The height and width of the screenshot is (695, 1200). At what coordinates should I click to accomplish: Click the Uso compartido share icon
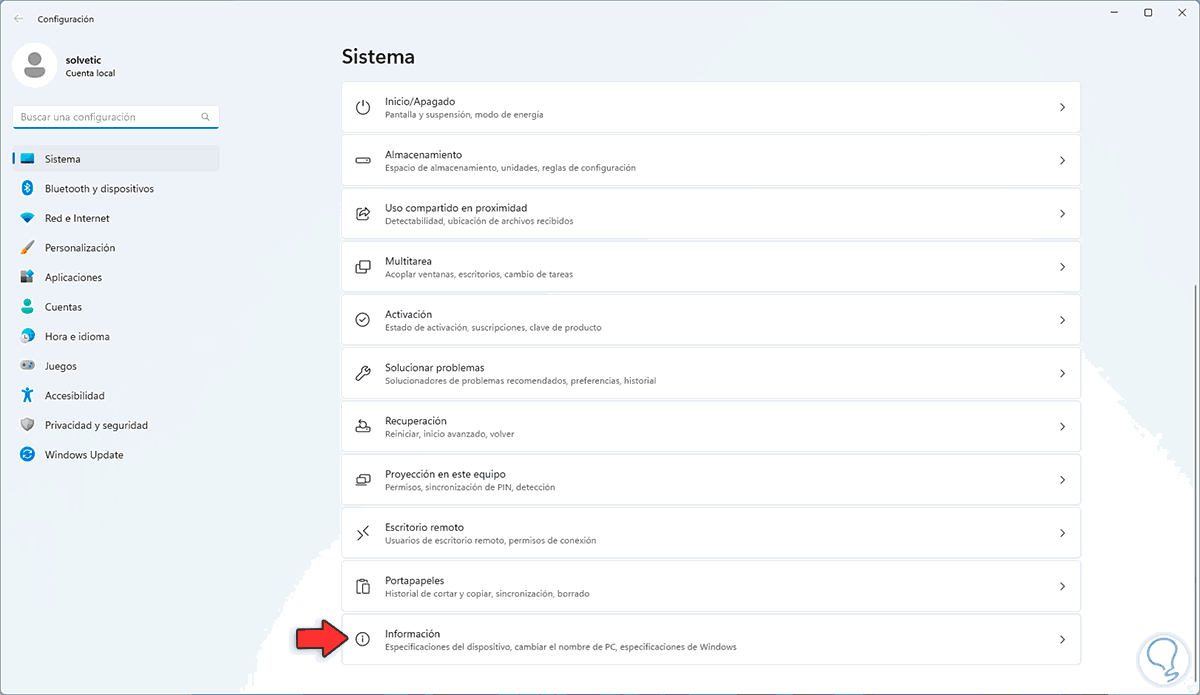point(363,214)
